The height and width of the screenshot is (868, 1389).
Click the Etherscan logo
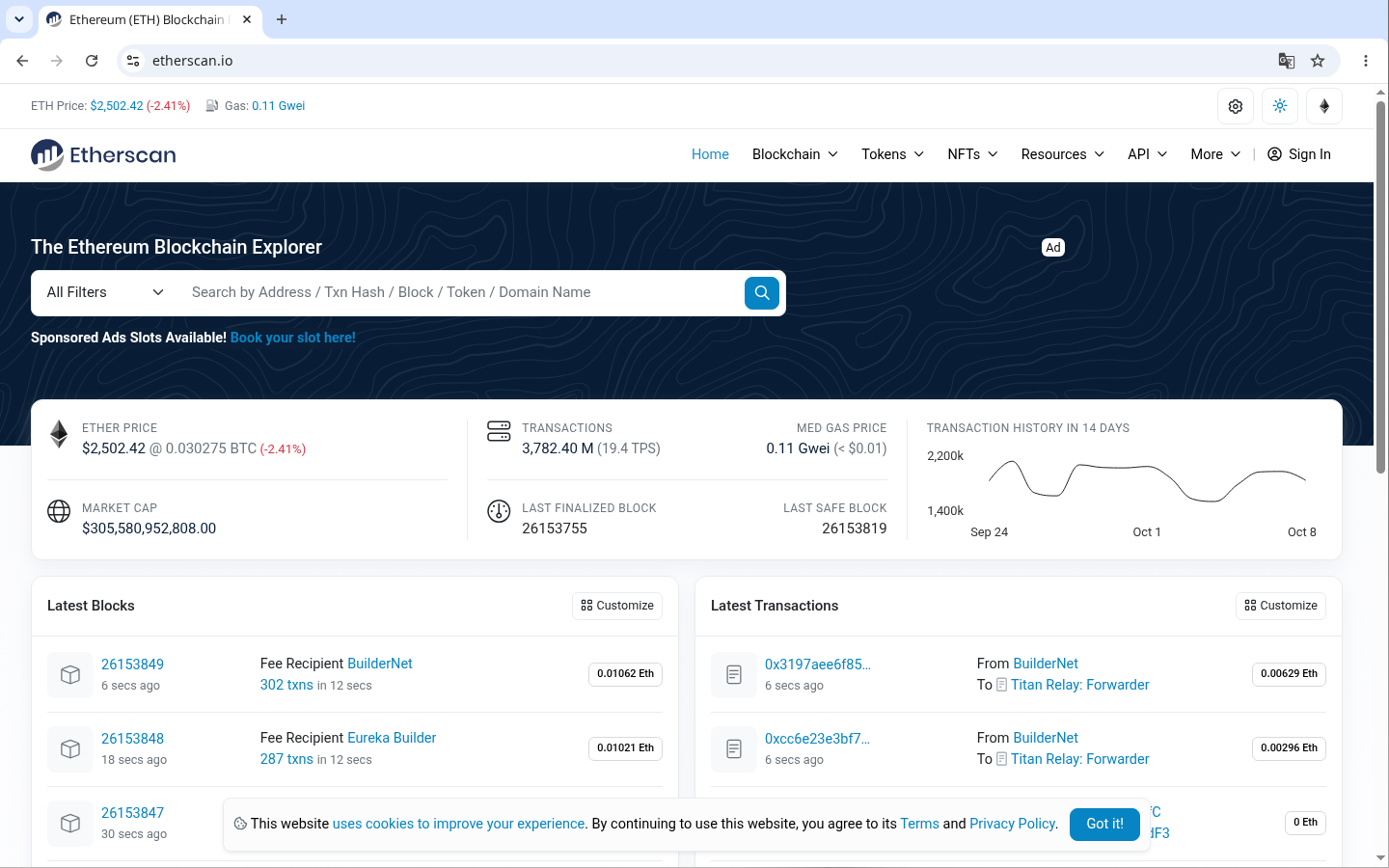coord(103,154)
